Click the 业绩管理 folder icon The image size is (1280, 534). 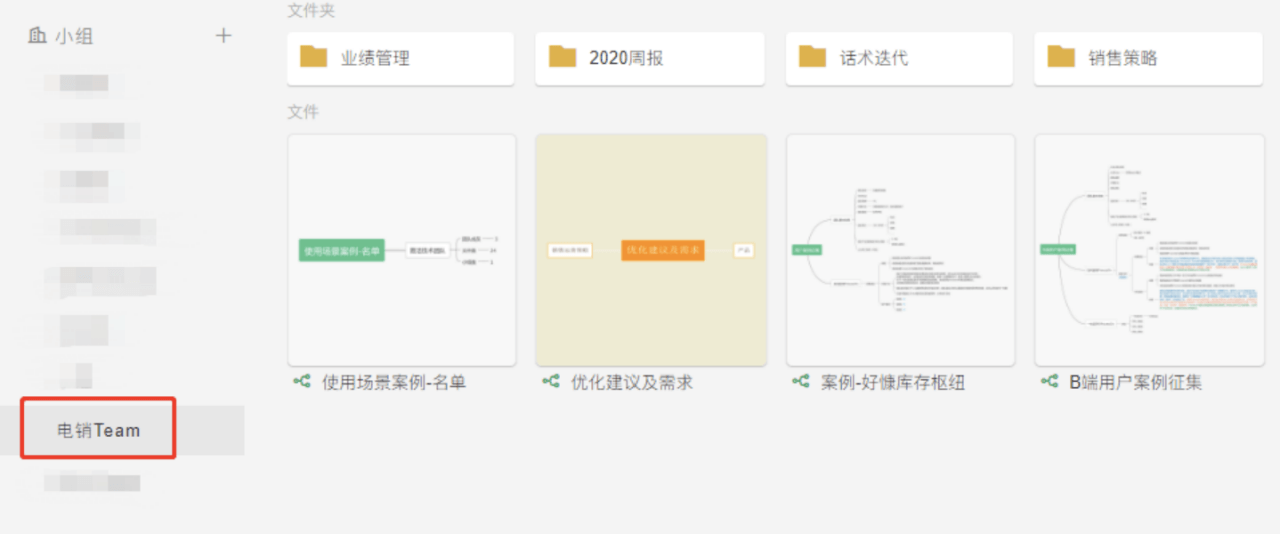[x=314, y=57]
